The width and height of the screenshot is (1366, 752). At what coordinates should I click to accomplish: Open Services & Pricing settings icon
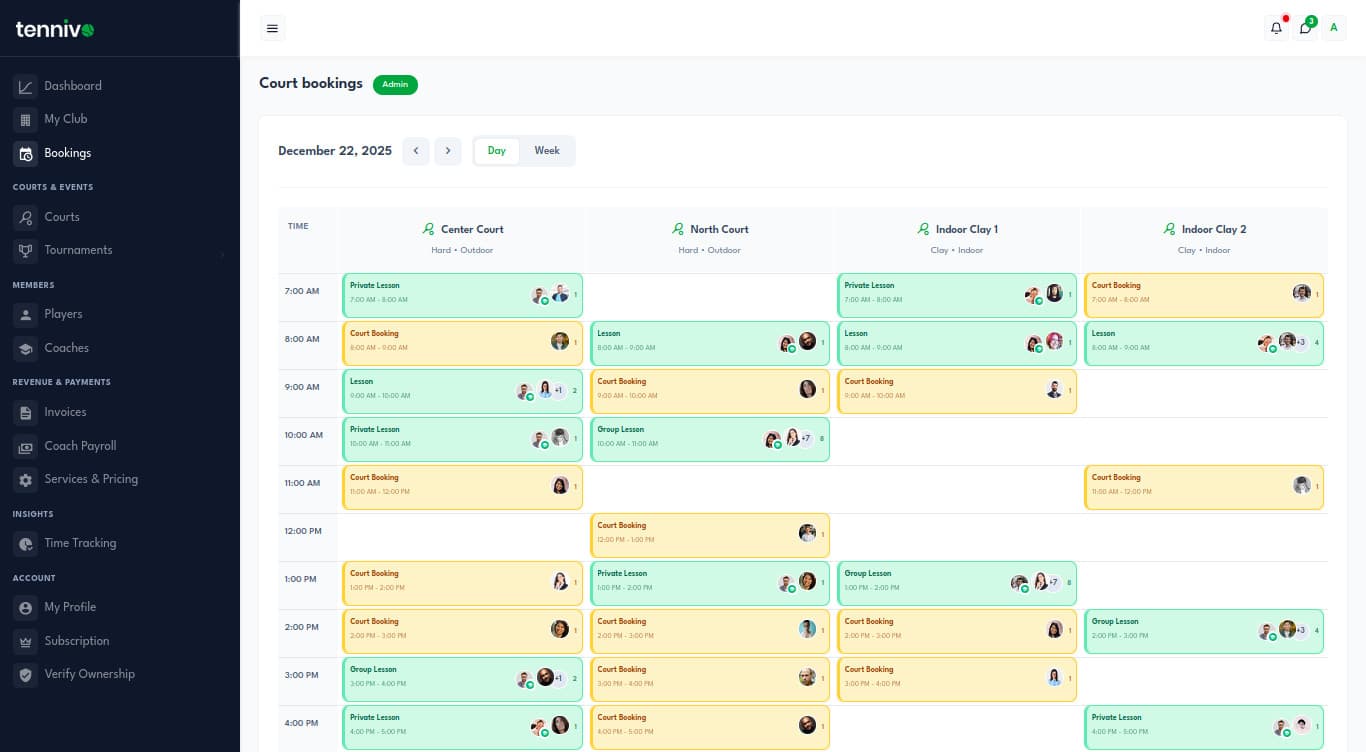point(26,479)
